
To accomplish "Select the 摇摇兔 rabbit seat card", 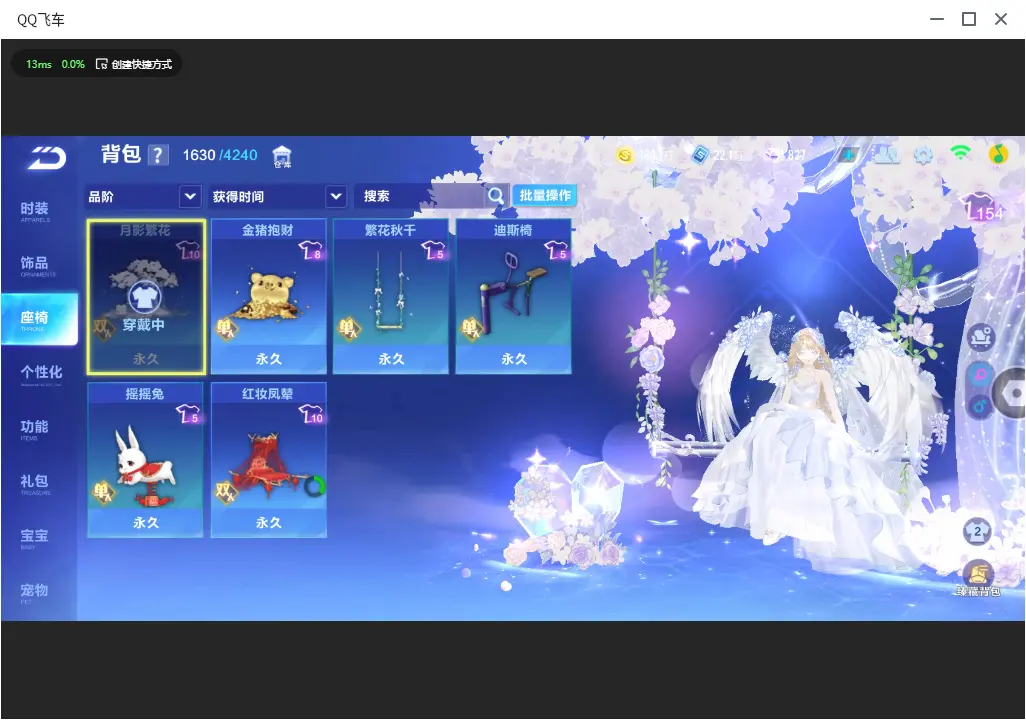I will click(145, 460).
